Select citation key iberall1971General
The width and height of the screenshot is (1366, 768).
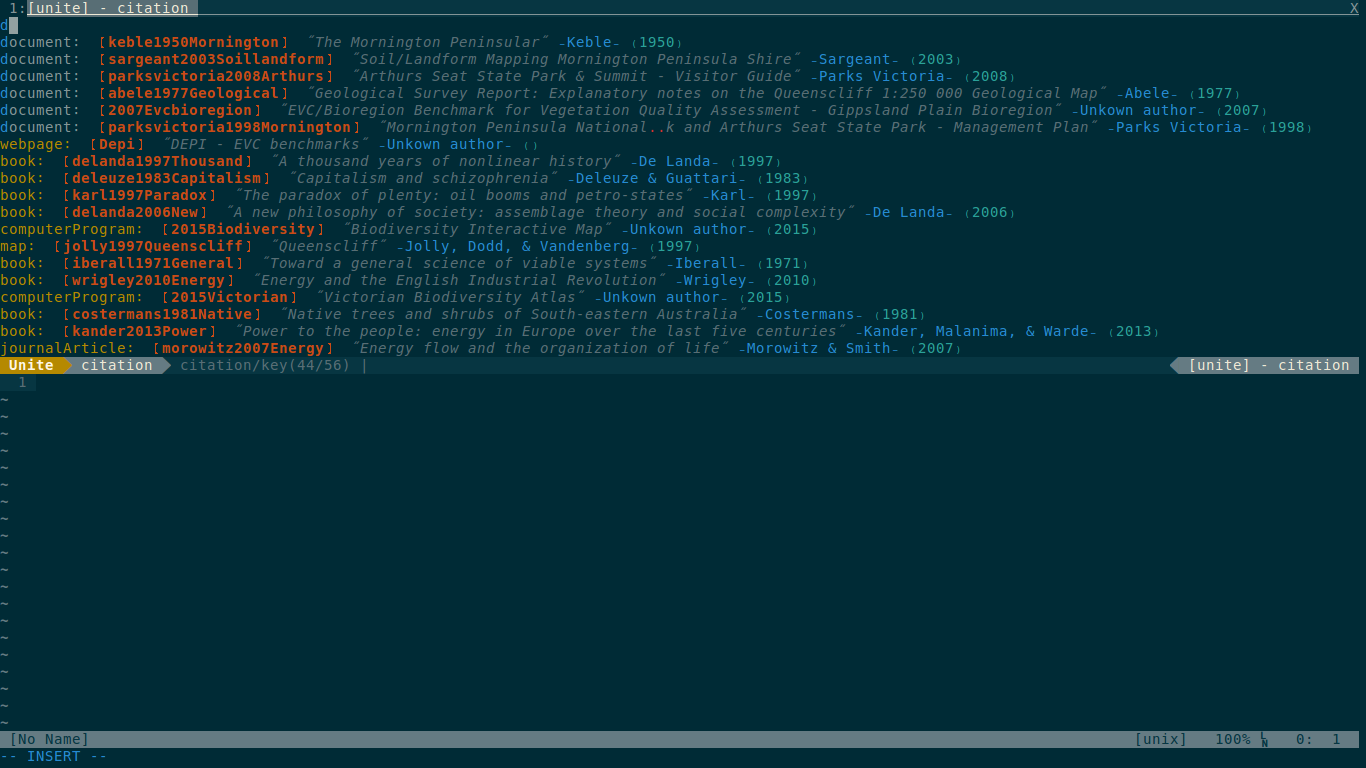pos(153,263)
